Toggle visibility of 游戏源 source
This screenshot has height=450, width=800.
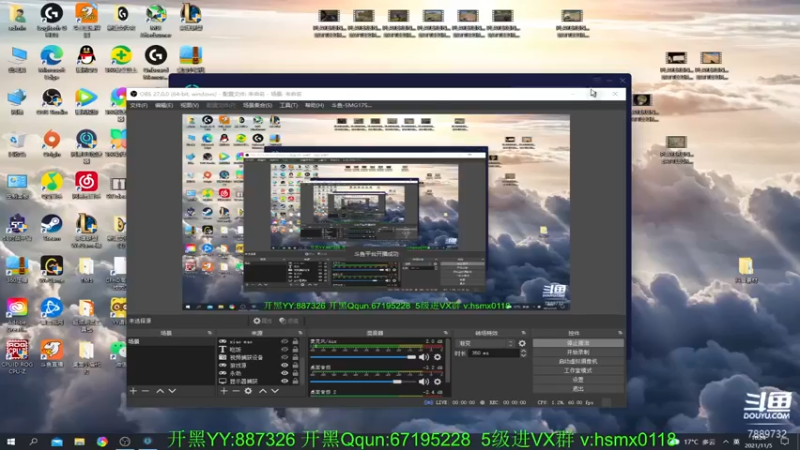click(x=285, y=365)
